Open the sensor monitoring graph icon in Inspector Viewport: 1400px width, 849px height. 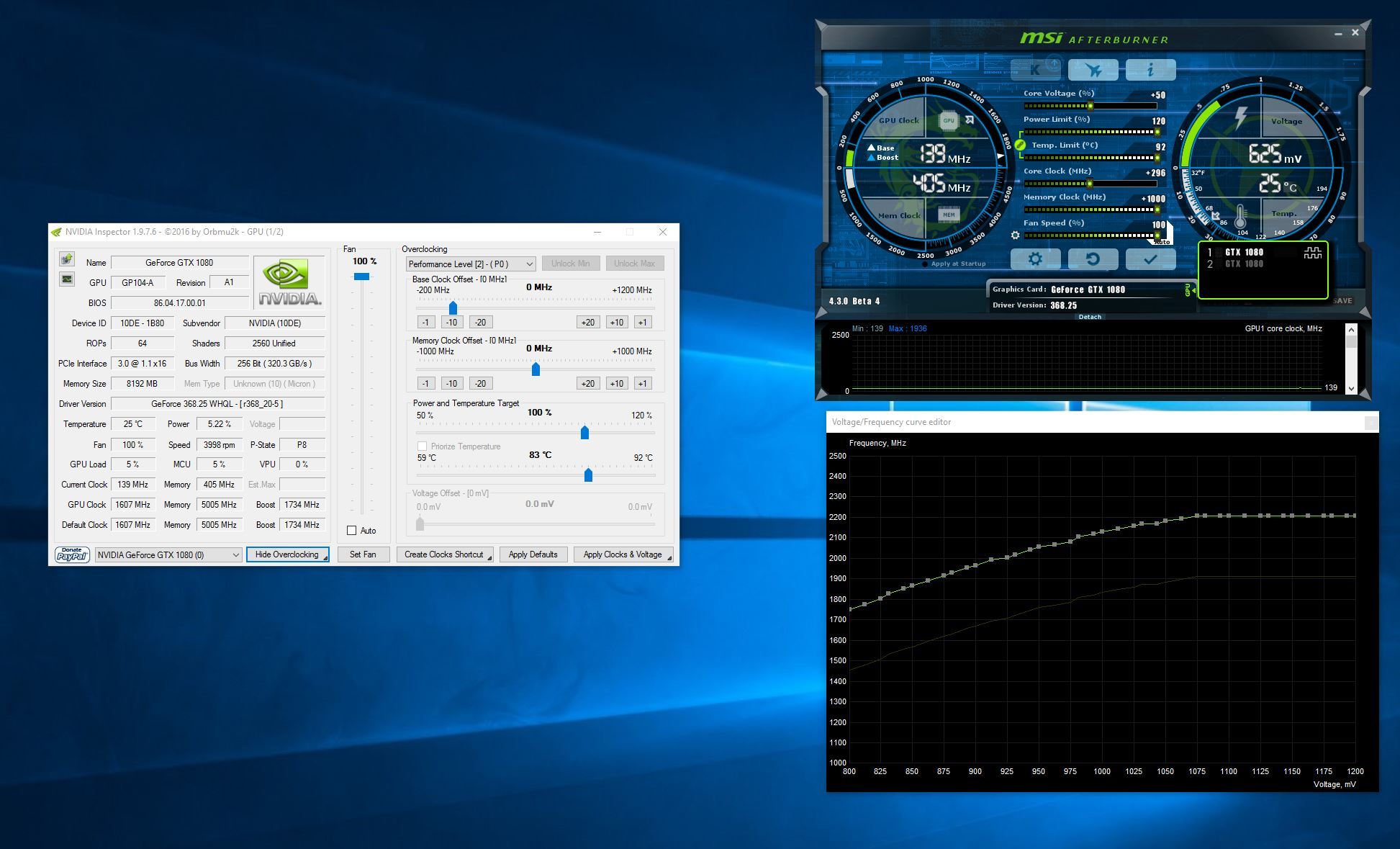(66, 279)
